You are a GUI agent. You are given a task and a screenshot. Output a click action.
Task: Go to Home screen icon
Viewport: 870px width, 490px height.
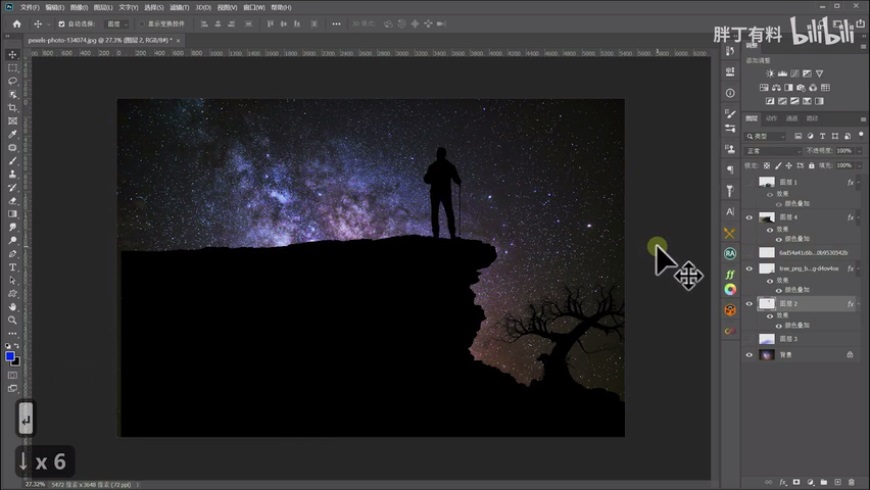(x=17, y=24)
